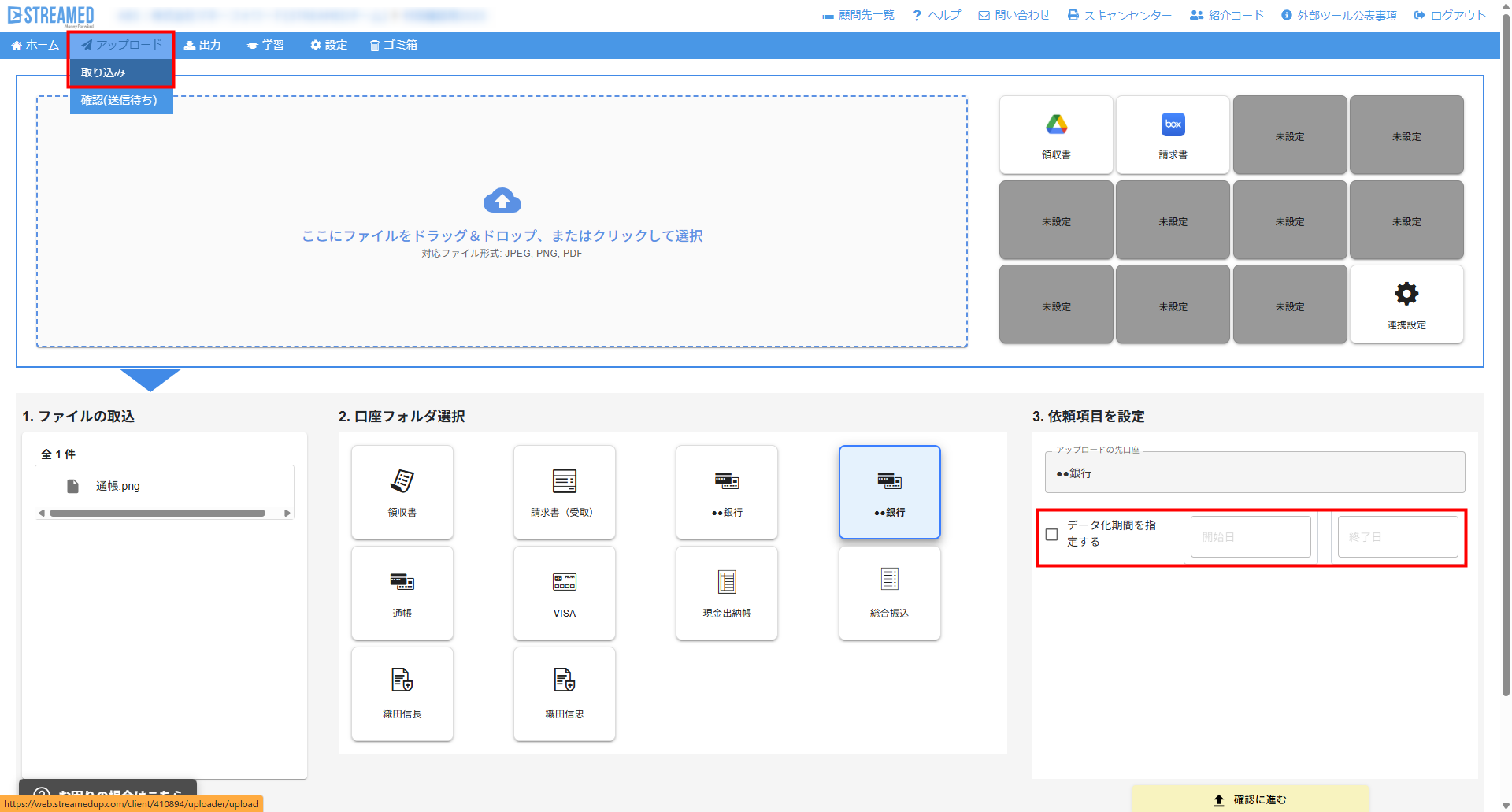
Task: Choose 確認(送信待ち) from dropdown menu
Action: pos(120,100)
